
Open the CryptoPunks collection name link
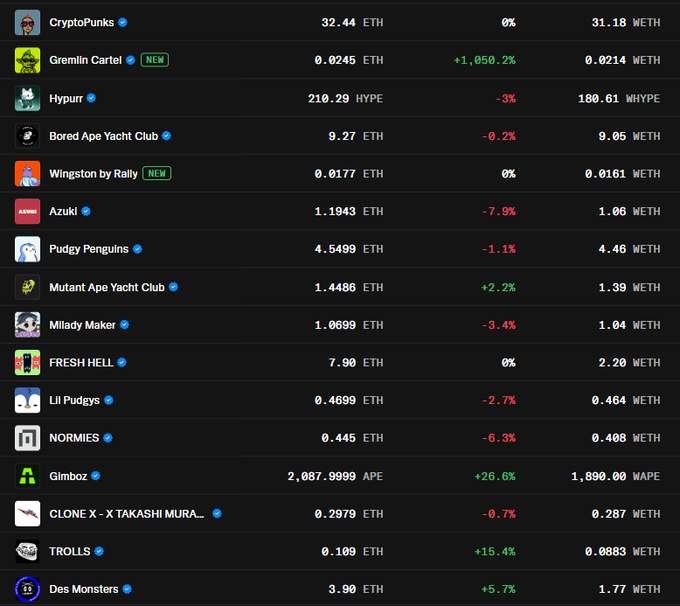coord(82,23)
